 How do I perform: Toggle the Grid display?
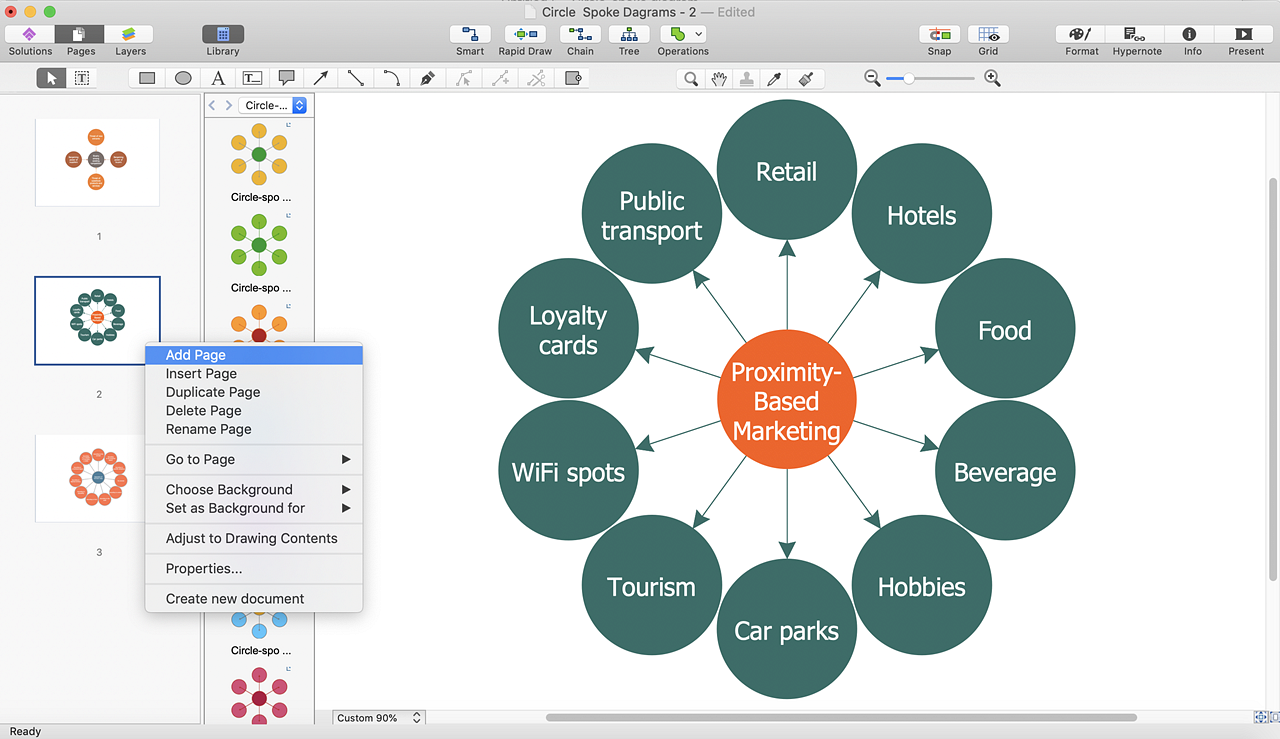[987, 40]
